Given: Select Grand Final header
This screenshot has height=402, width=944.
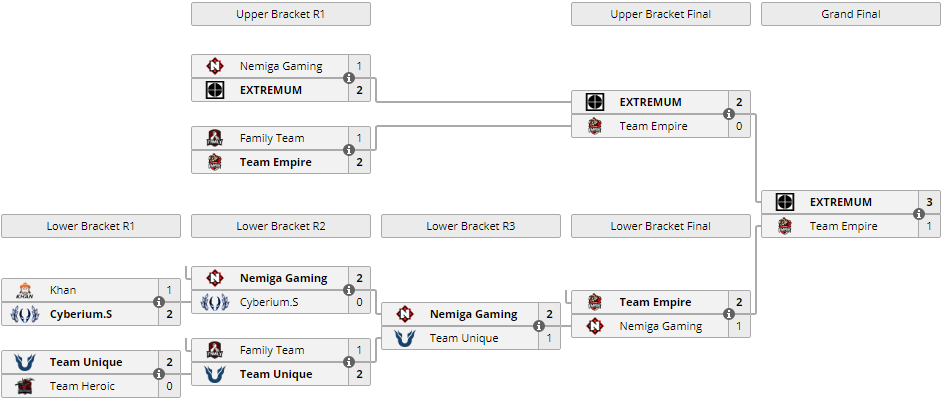Looking at the screenshot, I should (851, 14).
